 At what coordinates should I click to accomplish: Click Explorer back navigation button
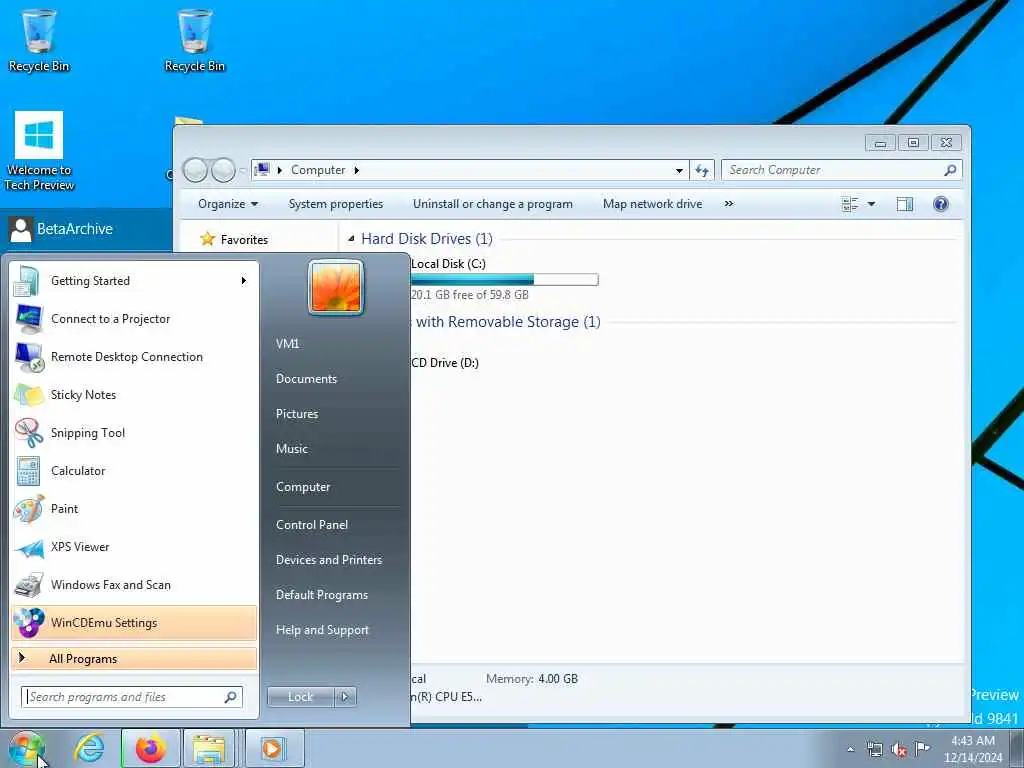195,170
